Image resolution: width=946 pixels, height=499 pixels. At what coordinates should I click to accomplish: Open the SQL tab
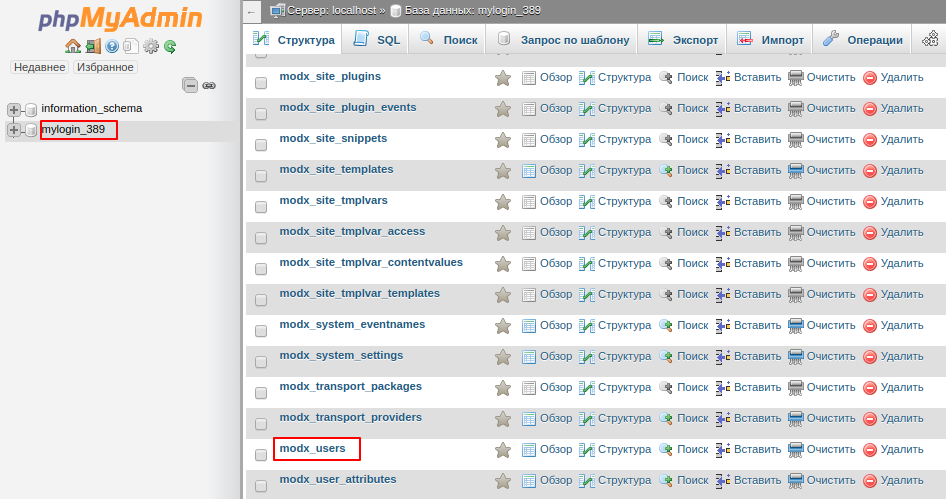click(377, 40)
